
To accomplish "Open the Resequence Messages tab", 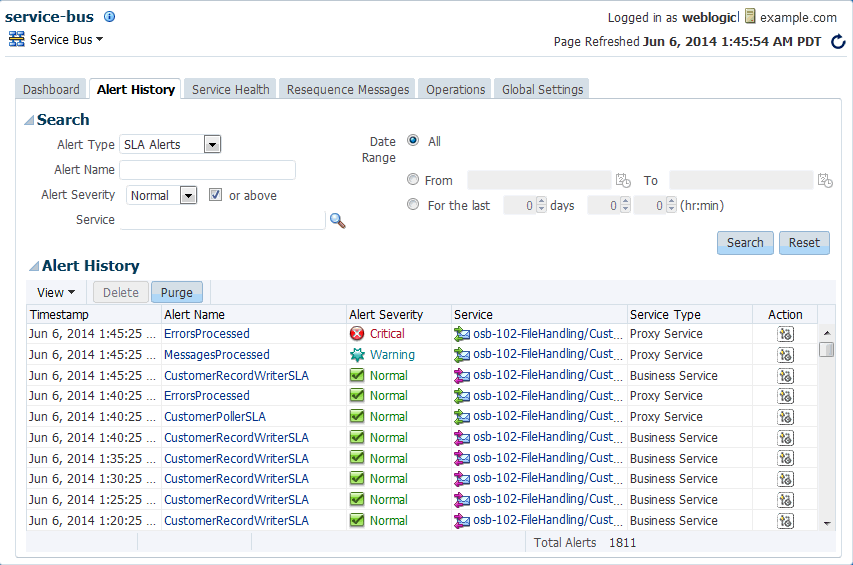I will (x=348, y=89).
